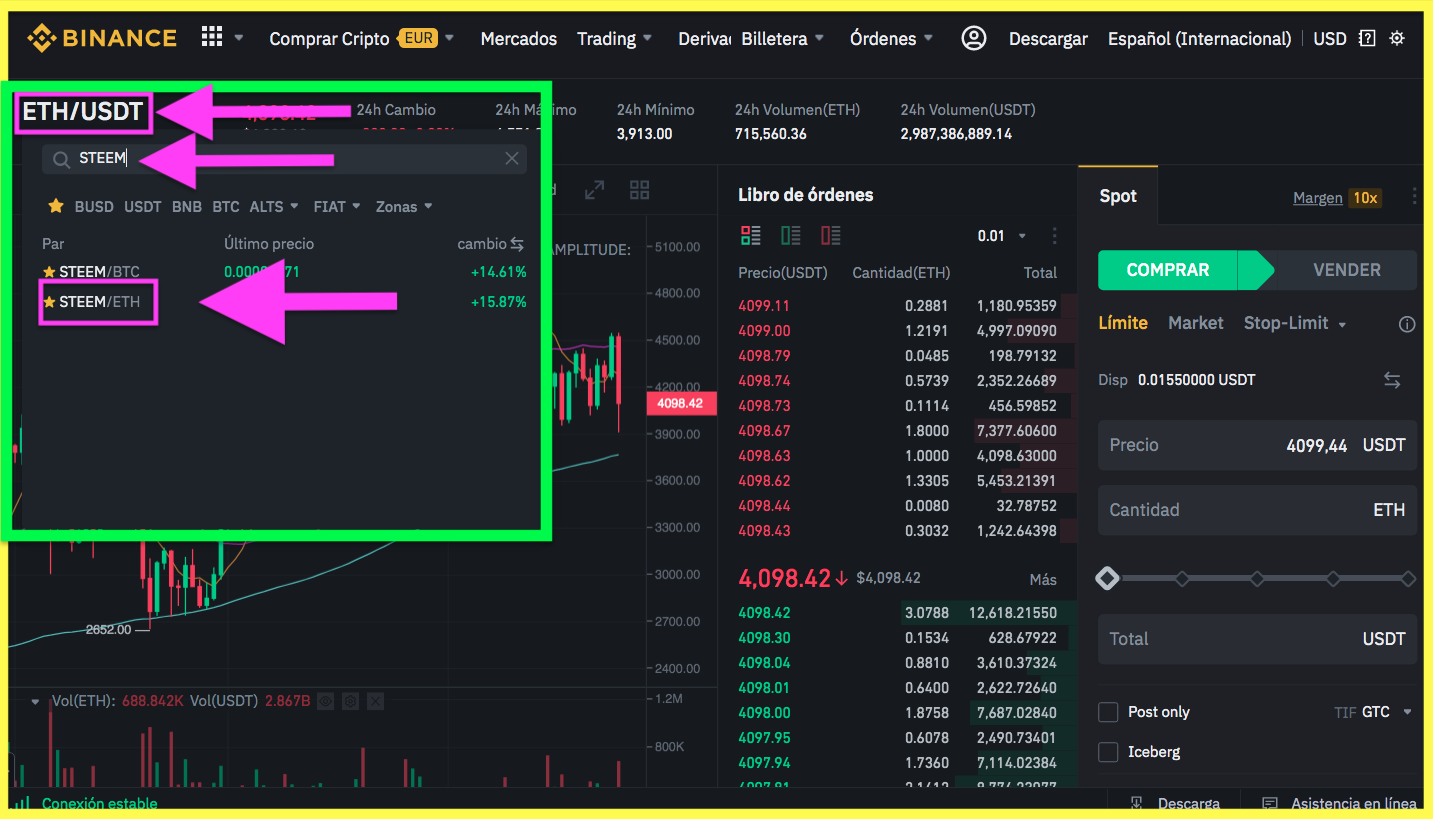
Task: Click the amount slider diamond handle
Action: tap(1107, 578)
